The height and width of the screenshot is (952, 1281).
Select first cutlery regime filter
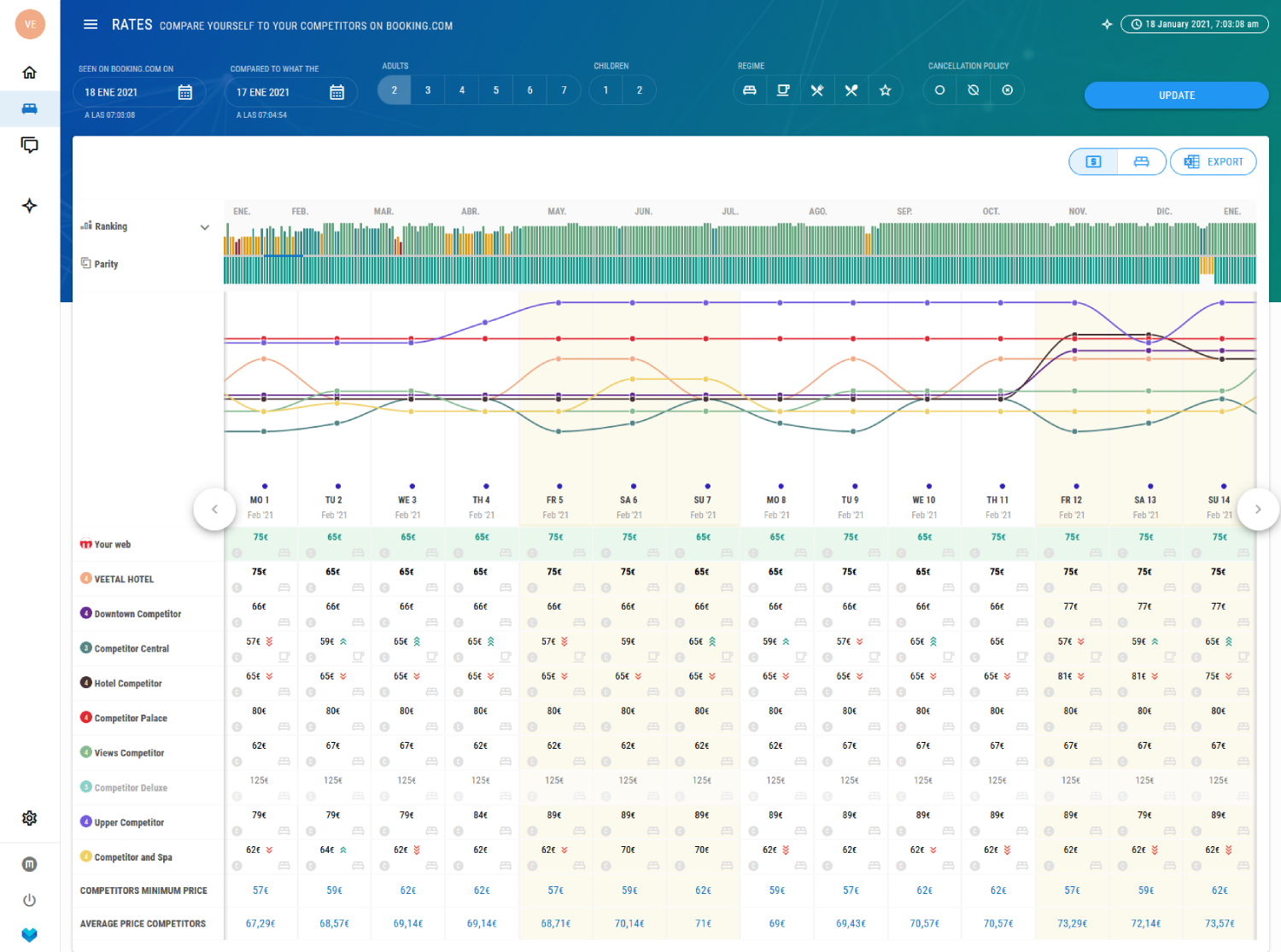pyautogui.click(x=817, y=91)
